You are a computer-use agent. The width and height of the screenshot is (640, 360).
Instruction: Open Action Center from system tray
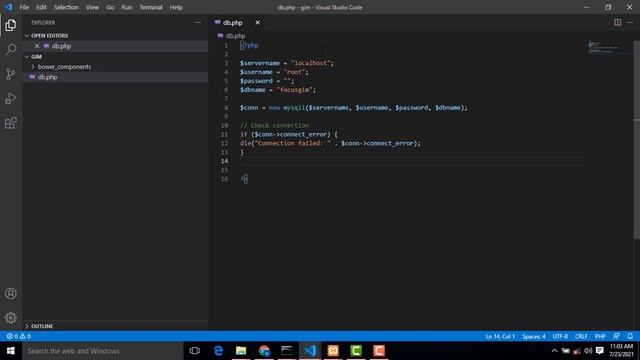600,351
